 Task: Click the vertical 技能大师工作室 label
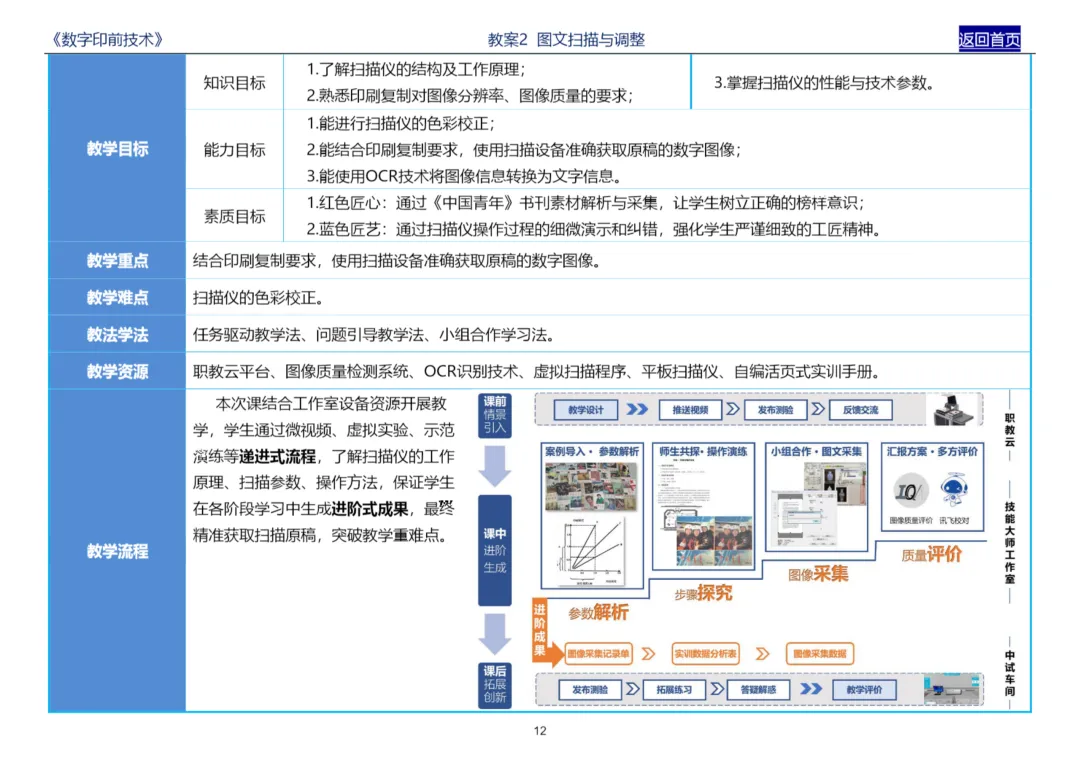(x=1009, y=543)
